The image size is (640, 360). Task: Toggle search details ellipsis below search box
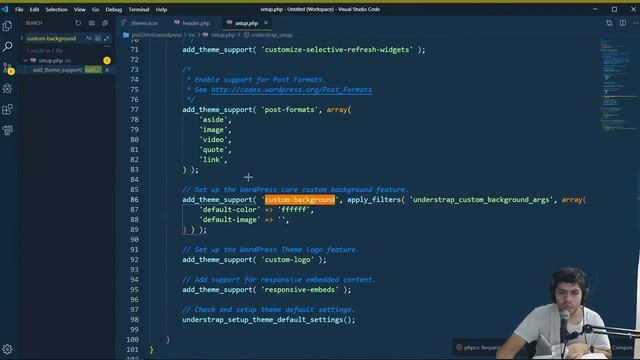tap(107, 46)
